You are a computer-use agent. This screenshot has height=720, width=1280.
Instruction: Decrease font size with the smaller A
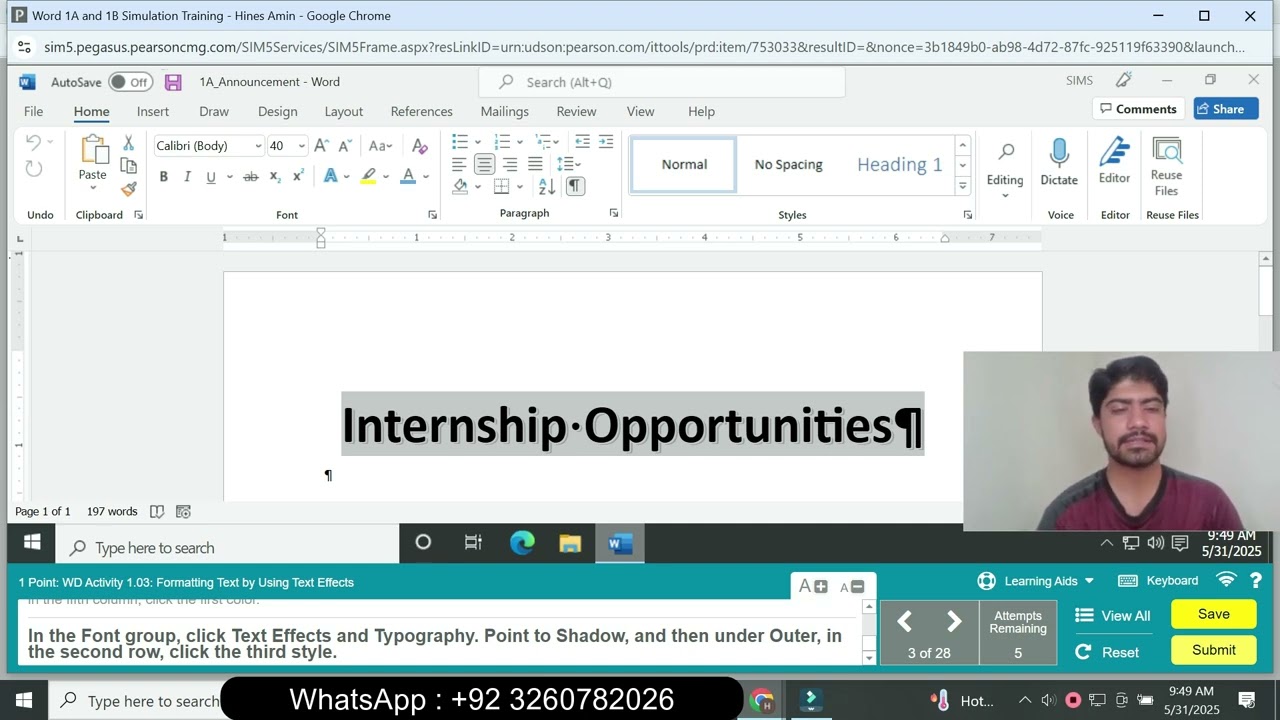(x=344, y=145)
